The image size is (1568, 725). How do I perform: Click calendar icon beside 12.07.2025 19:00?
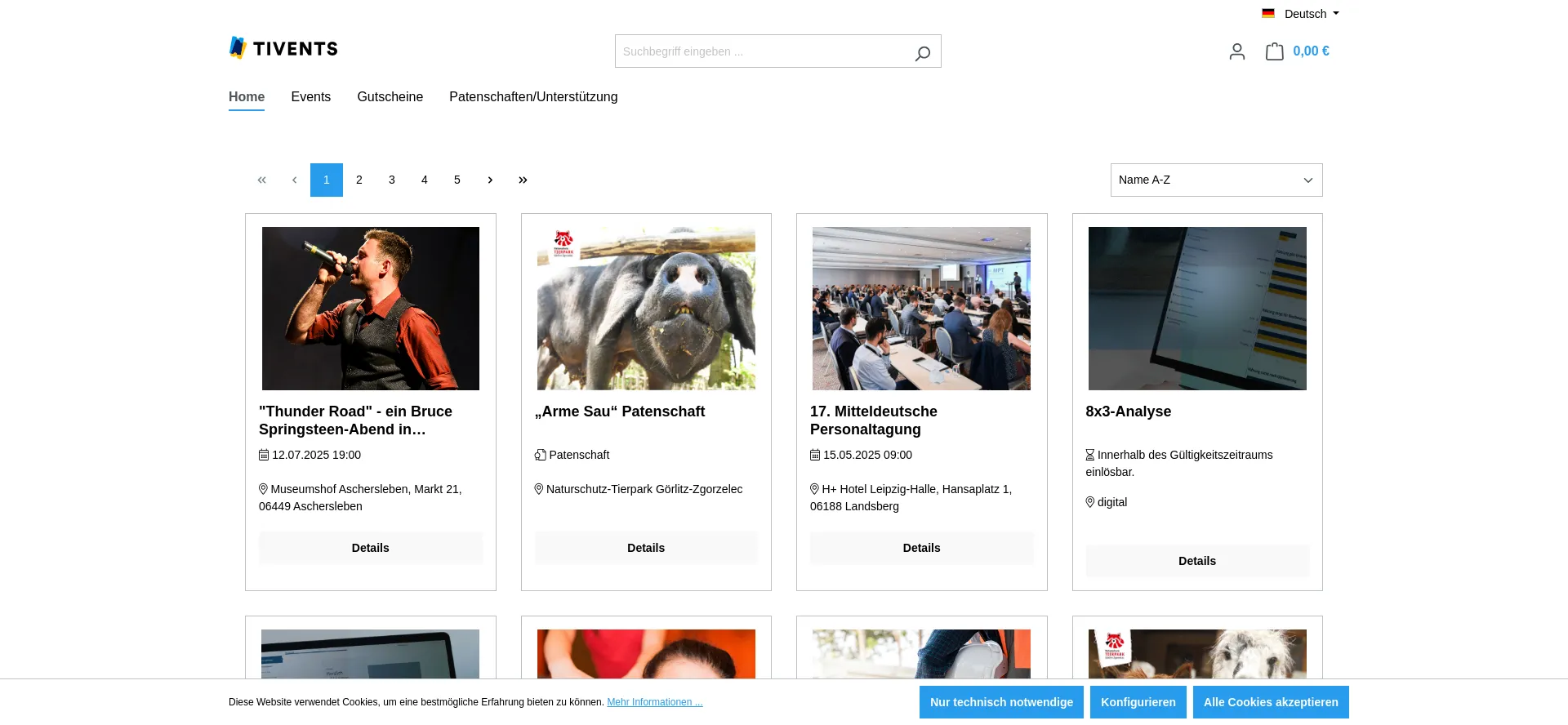[264, 455]
